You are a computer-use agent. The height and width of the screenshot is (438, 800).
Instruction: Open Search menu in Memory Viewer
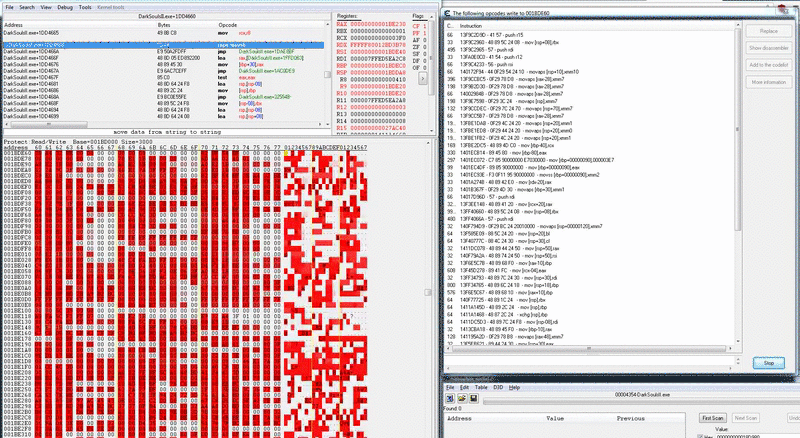click(x=27, y=7)
